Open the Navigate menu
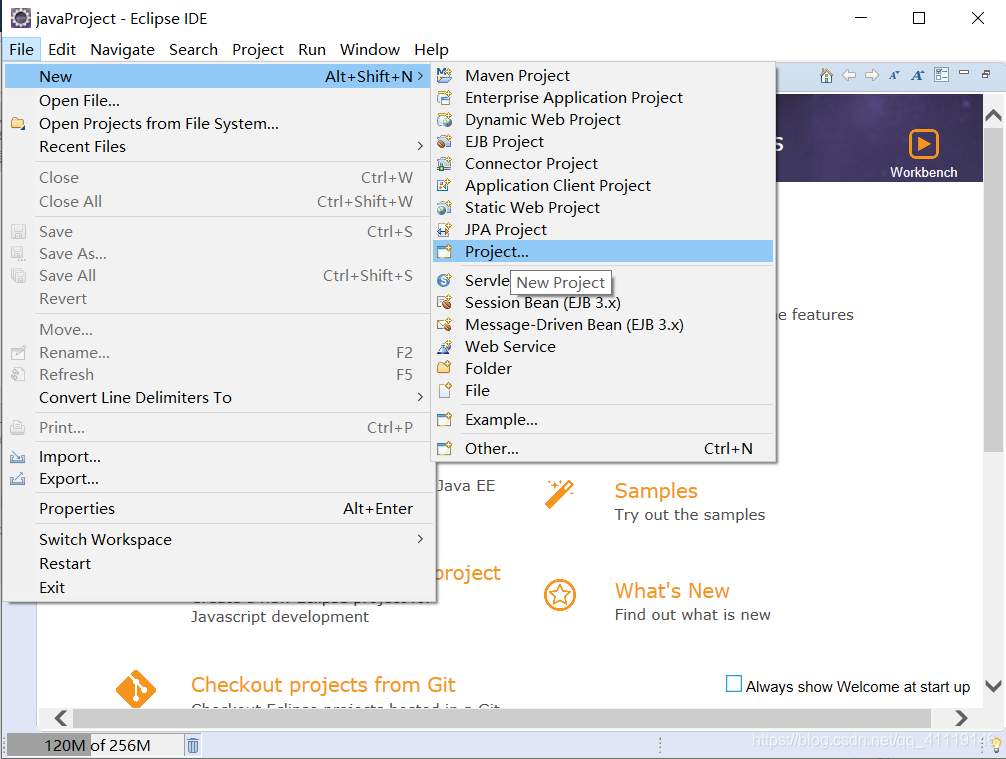The image size is (1006, 759). point(122,49)
